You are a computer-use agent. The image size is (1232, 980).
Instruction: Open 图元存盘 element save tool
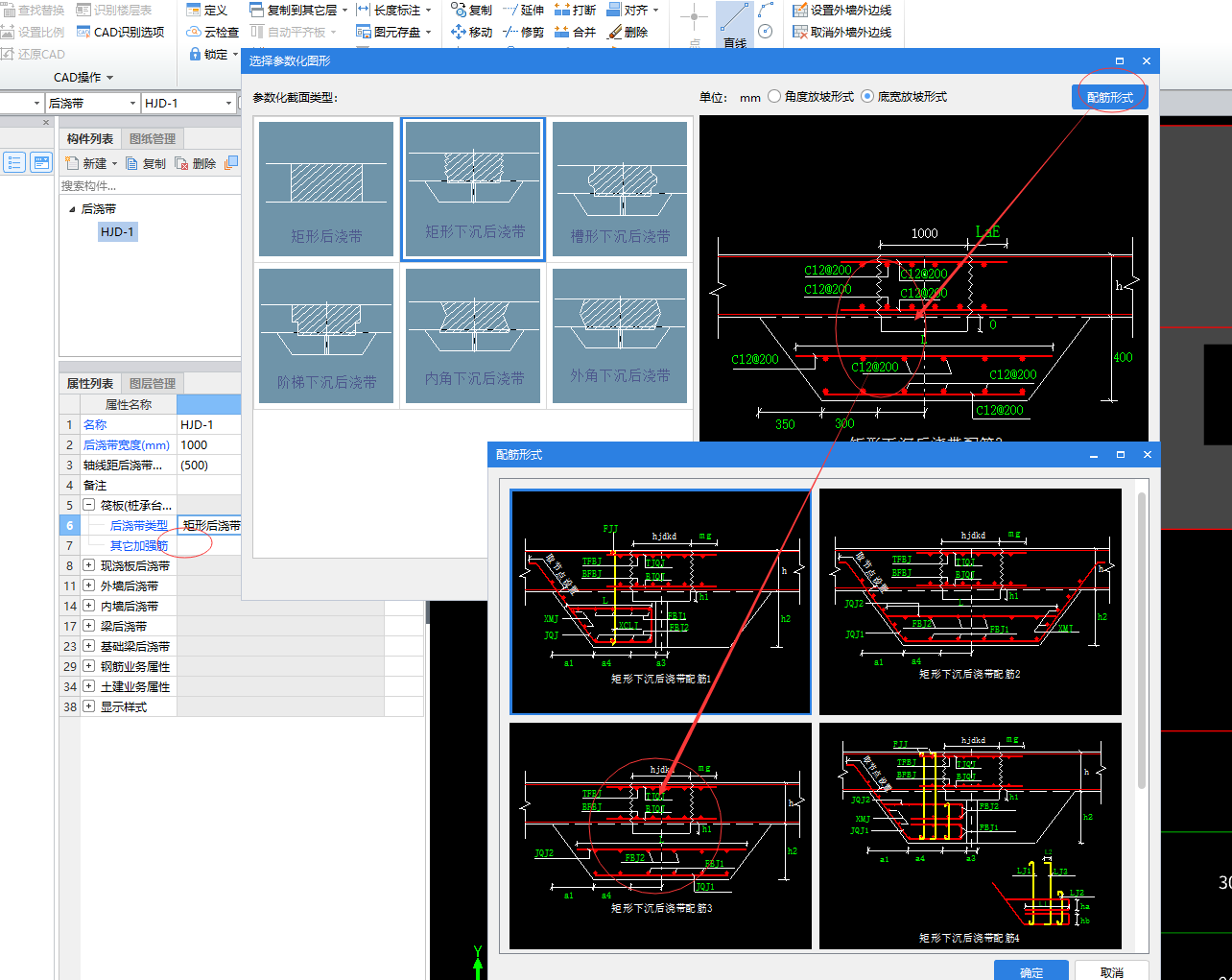[x=393, y=32]
